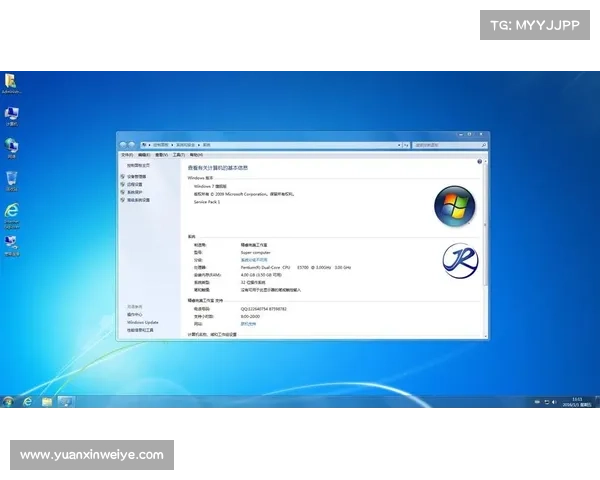Click the 系统和安全 breadcrumb segment

185,145
